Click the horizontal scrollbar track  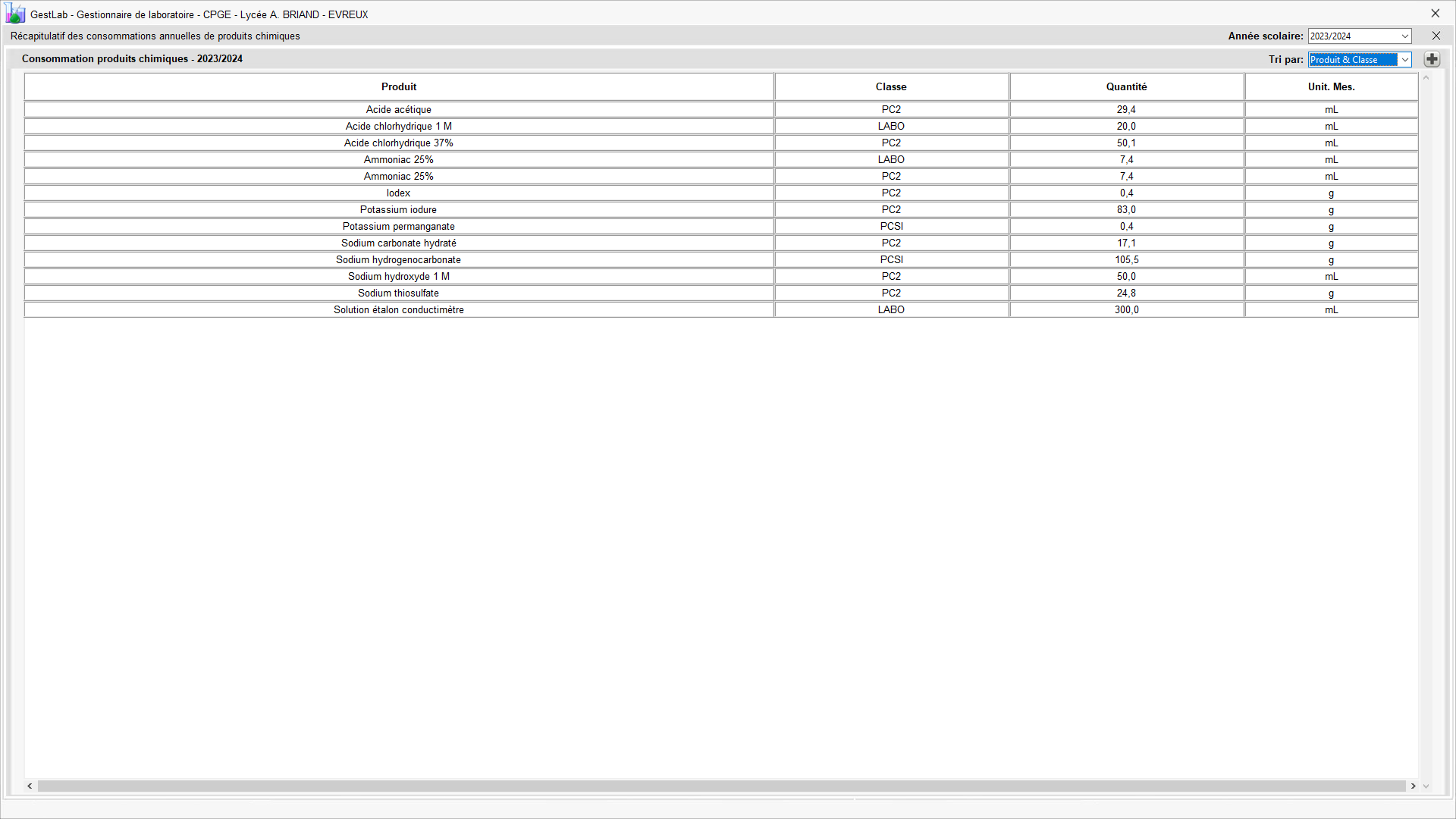pyautogui.click(x=720, y=786)
